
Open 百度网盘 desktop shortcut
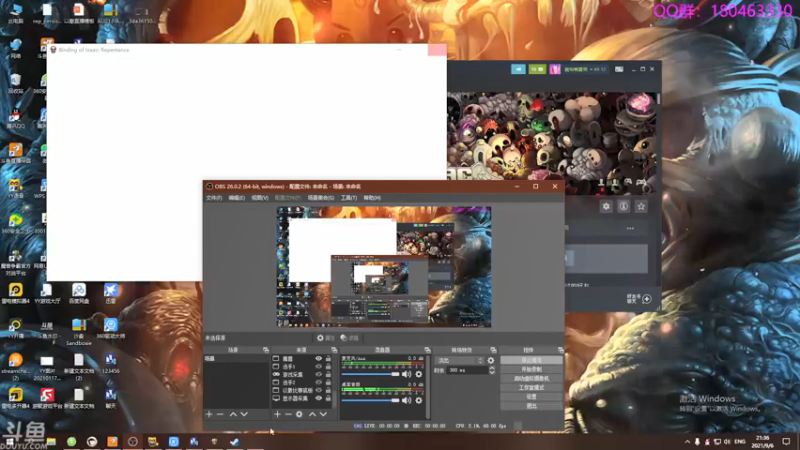(x=79, y=294)
